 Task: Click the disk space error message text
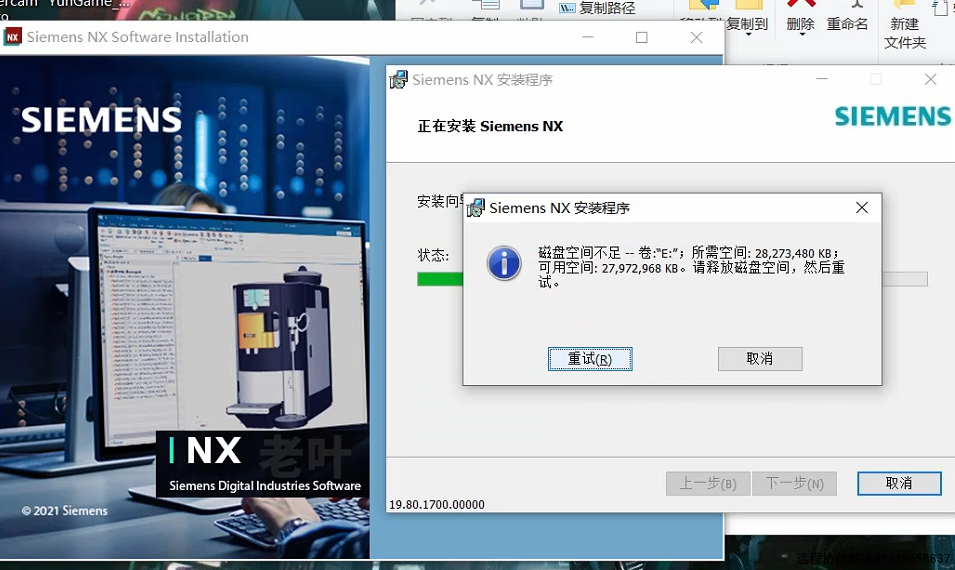click(691, 267)
